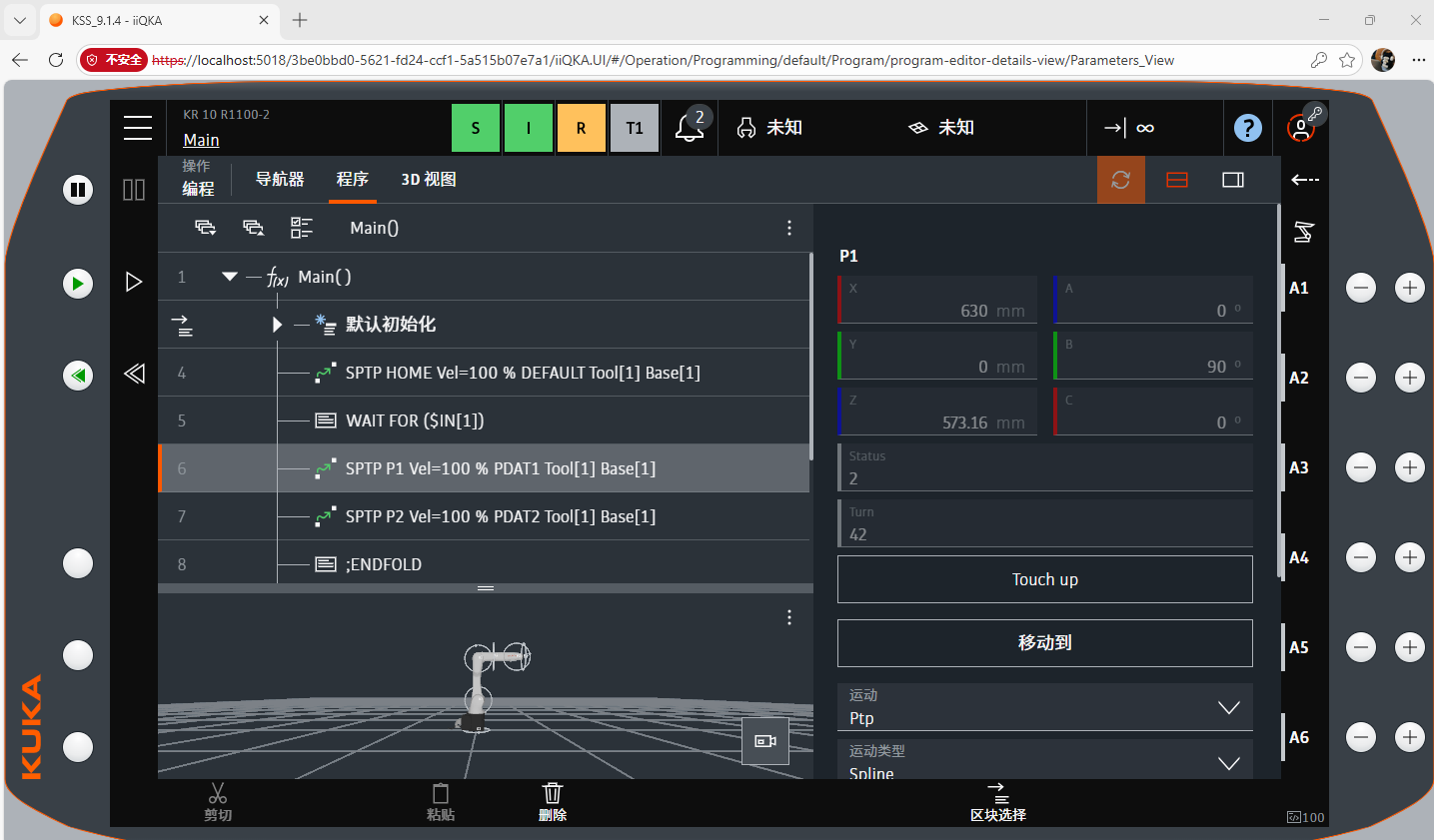Click the delete trash icon

click(x=553, y=801)
